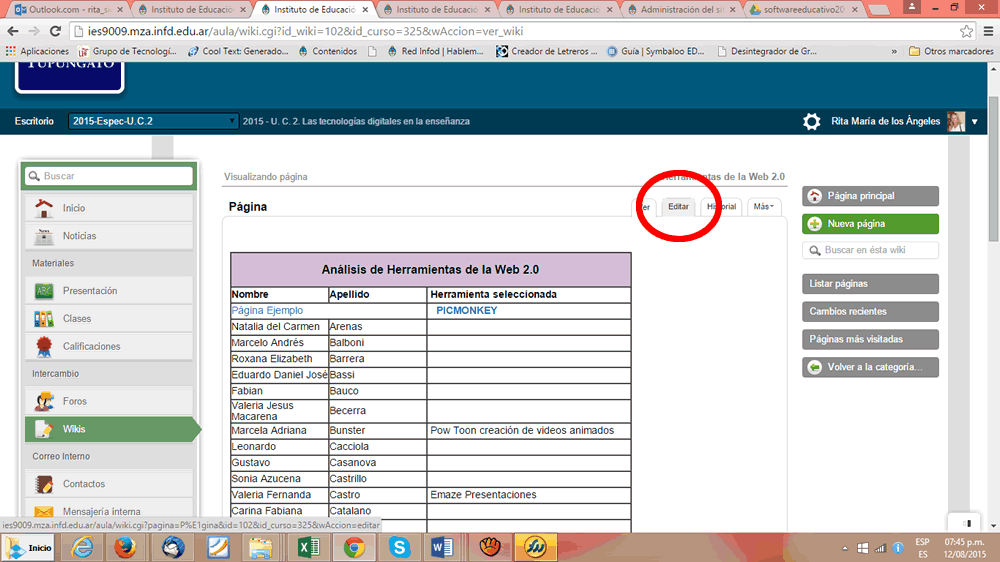Open the Mensajería interna envelope icon
The image size is (1000, 562).
click(43, 512)
